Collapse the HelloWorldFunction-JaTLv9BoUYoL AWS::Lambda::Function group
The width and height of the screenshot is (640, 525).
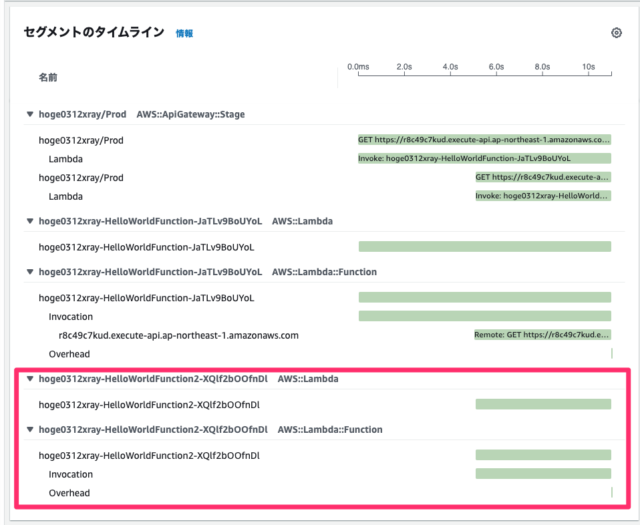(x=30, y=272)
